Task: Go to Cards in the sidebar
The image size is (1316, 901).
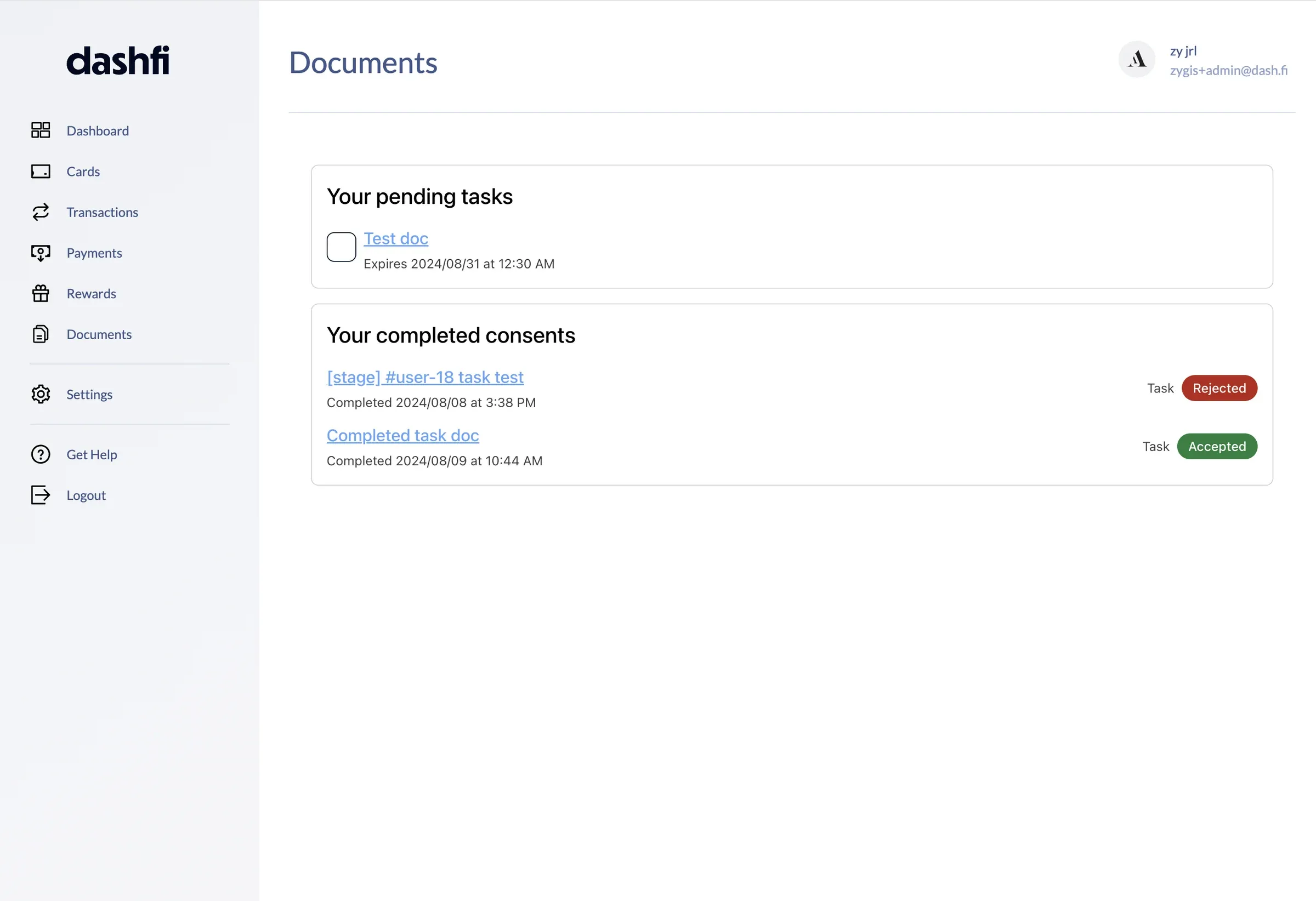Action: tap(83, 172)
